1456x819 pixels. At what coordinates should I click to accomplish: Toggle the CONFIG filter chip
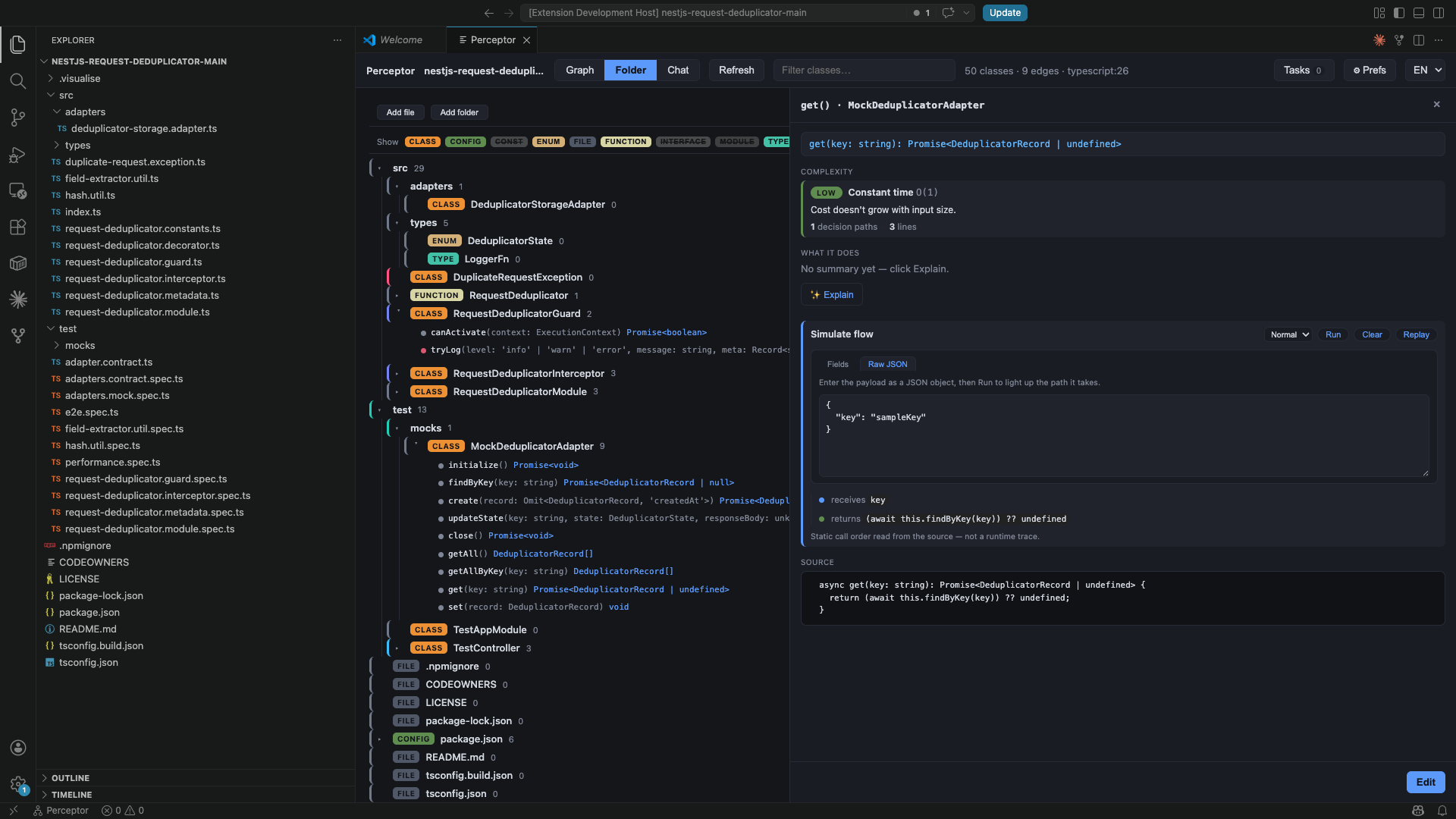point(466,142)
